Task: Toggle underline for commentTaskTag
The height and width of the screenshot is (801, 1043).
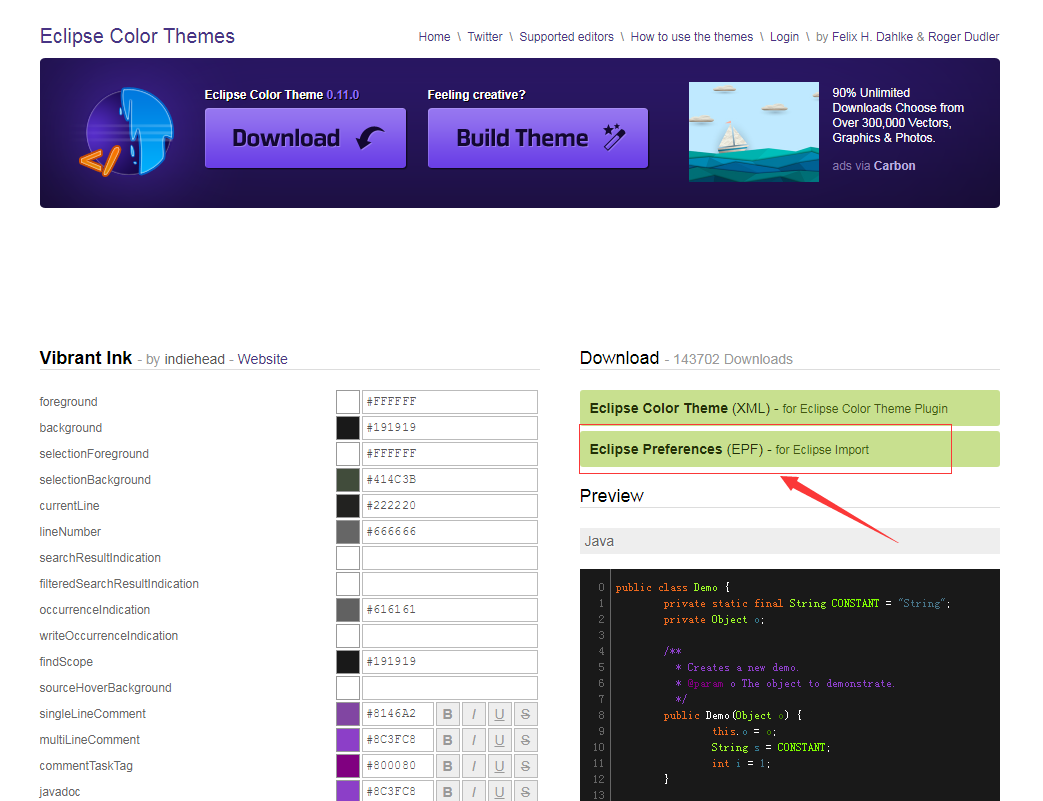Action: (500, 766)
